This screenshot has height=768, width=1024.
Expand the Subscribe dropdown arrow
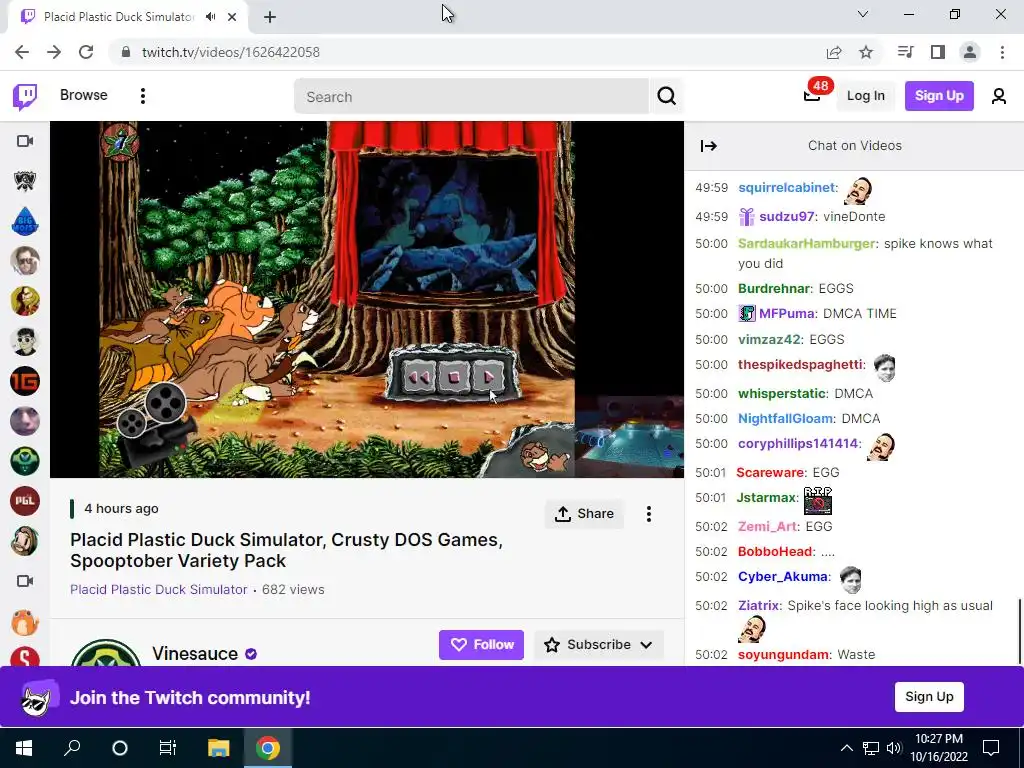click(647, 645)
